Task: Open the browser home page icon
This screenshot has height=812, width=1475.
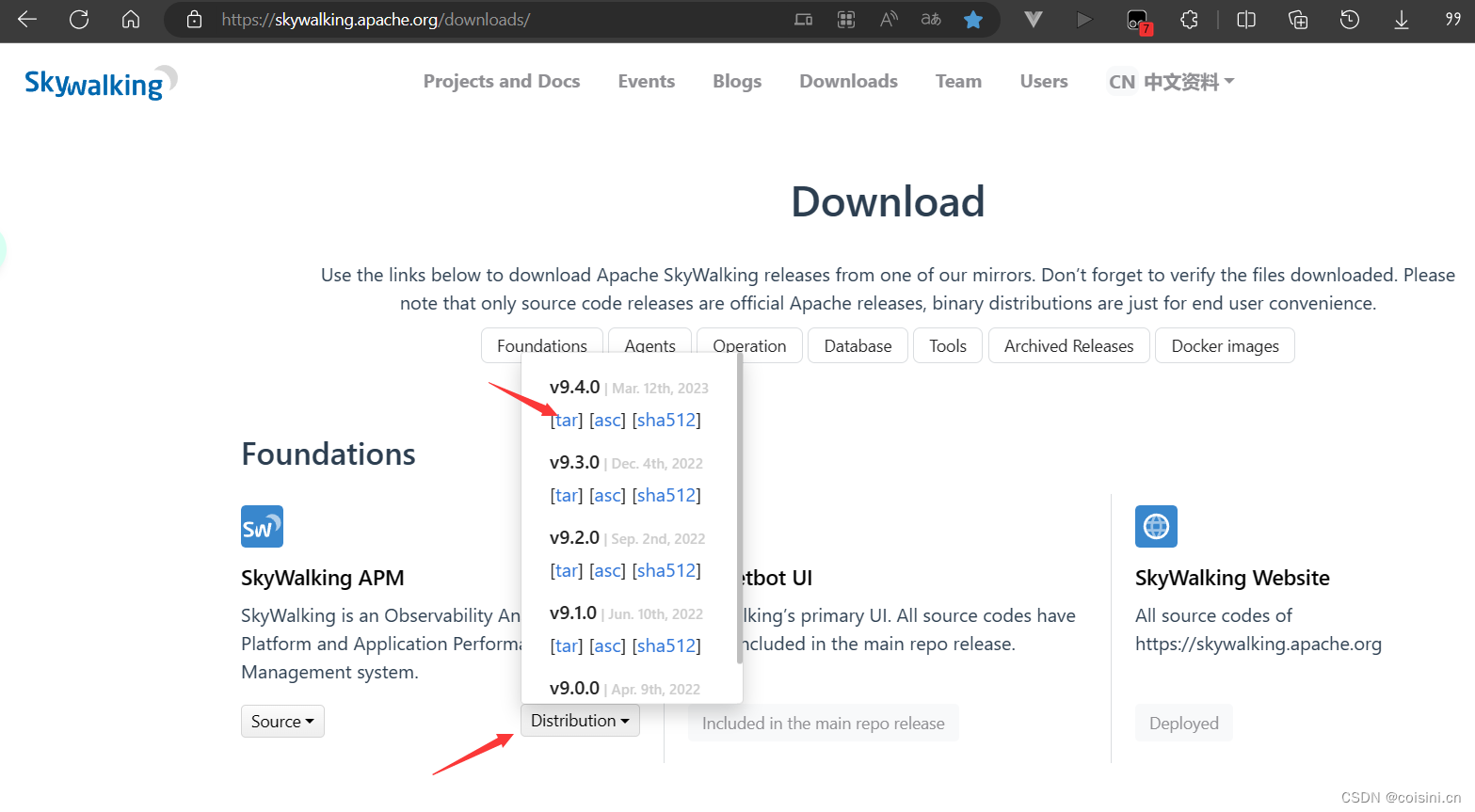Action: click(131, 19)
